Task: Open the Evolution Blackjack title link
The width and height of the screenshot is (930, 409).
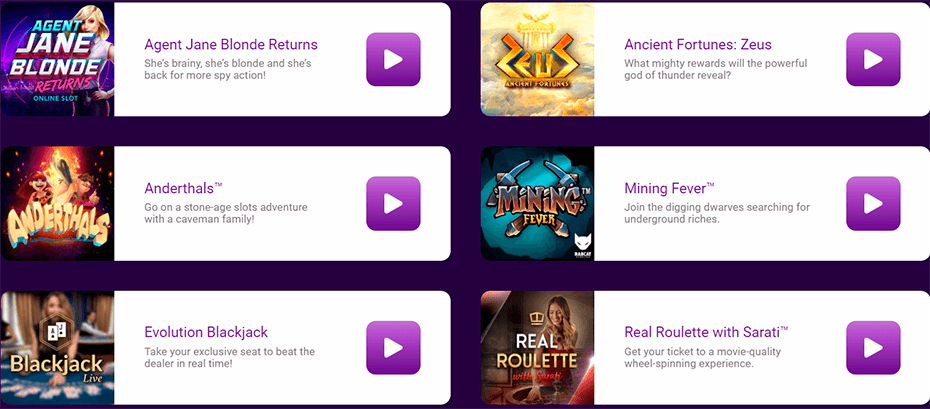Action: click(206, 331)
